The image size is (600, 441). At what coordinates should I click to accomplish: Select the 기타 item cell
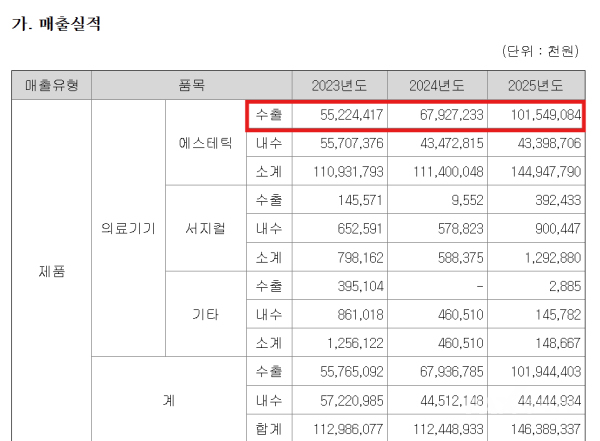pos(205,315)
